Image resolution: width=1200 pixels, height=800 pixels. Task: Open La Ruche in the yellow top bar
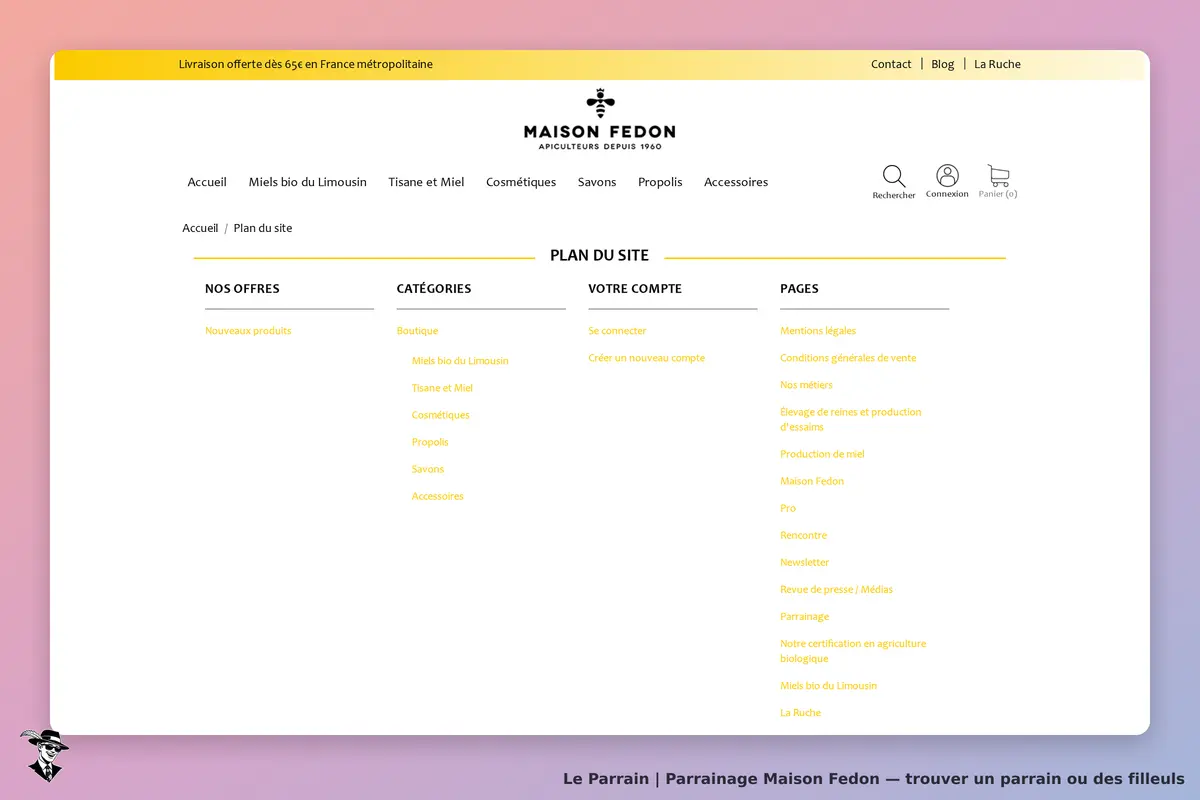coord(998,64)
